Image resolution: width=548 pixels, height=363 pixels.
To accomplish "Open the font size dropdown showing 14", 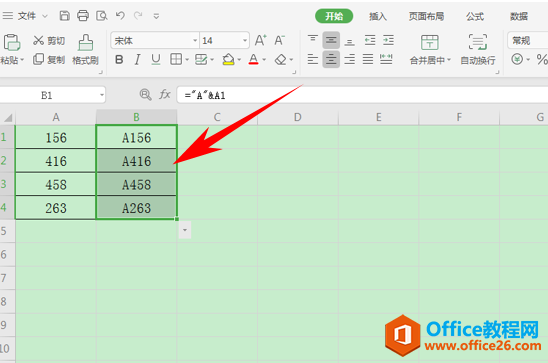I will [245, 41].
